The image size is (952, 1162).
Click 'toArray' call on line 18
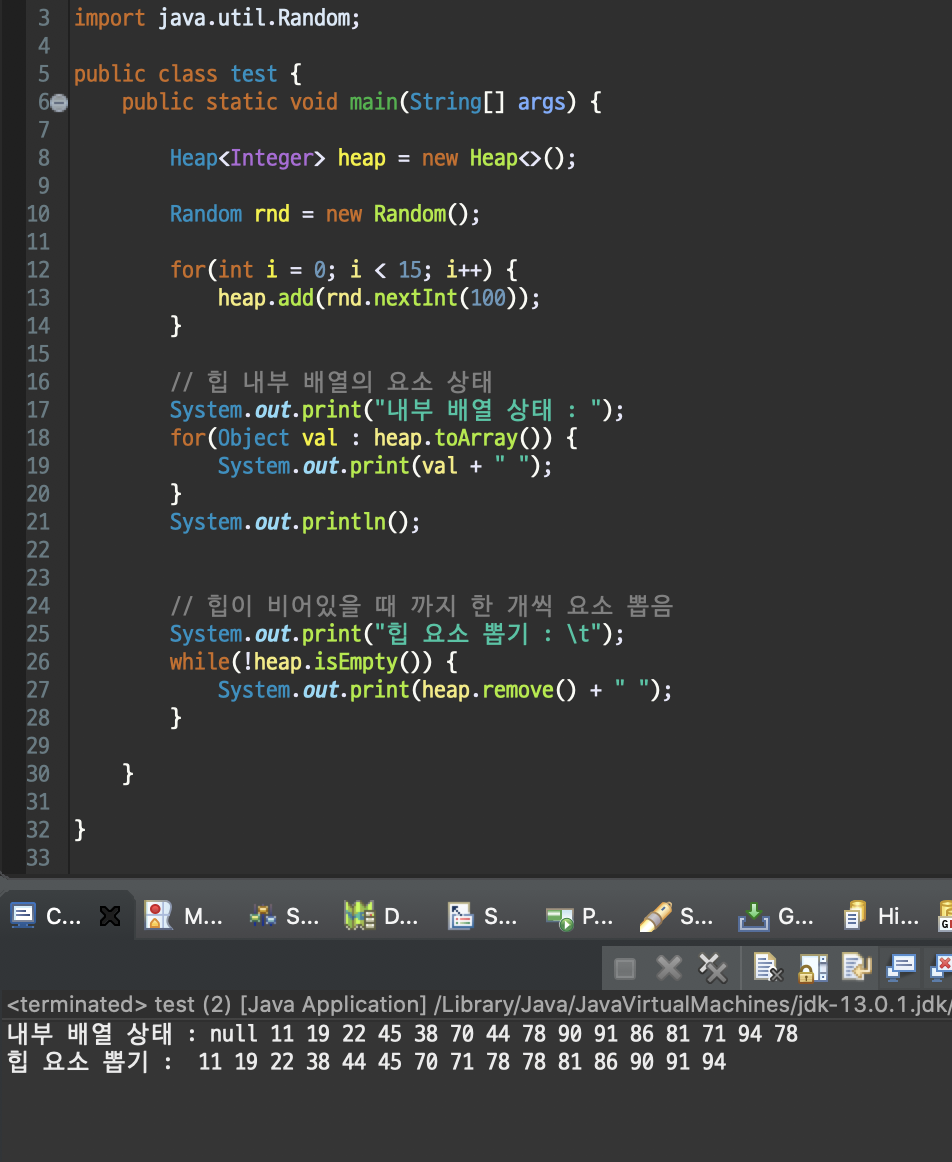pos(476,438)
